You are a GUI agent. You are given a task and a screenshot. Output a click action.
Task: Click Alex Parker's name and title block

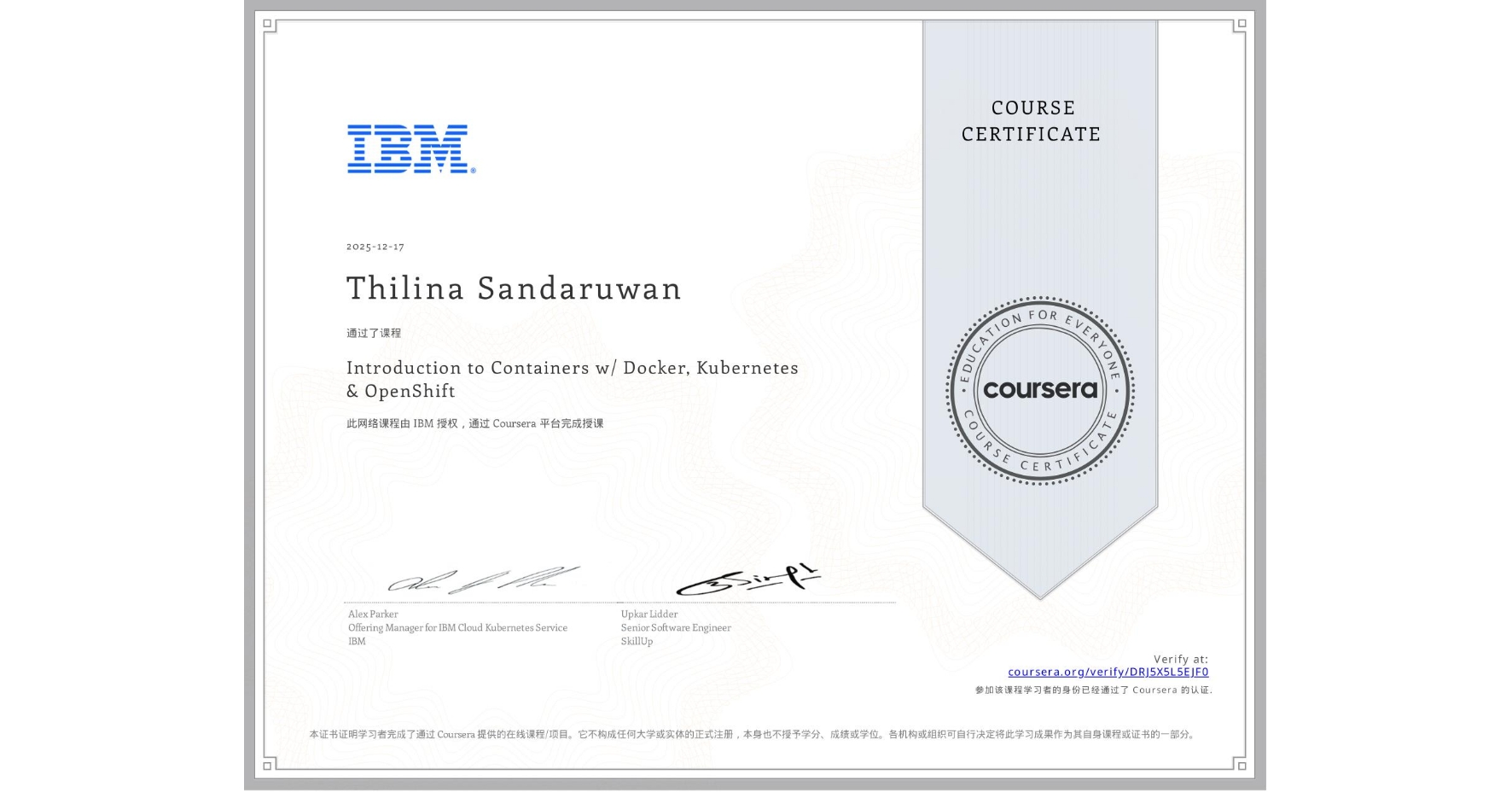pyautogui.click(x=457, y=627)
